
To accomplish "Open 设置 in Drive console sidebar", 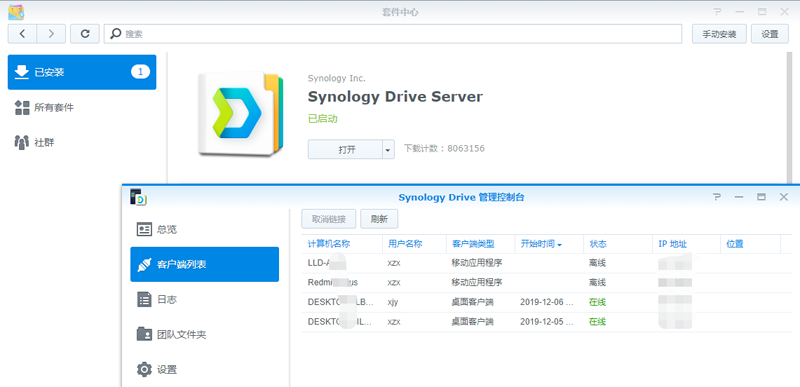I will pos(205,369).
